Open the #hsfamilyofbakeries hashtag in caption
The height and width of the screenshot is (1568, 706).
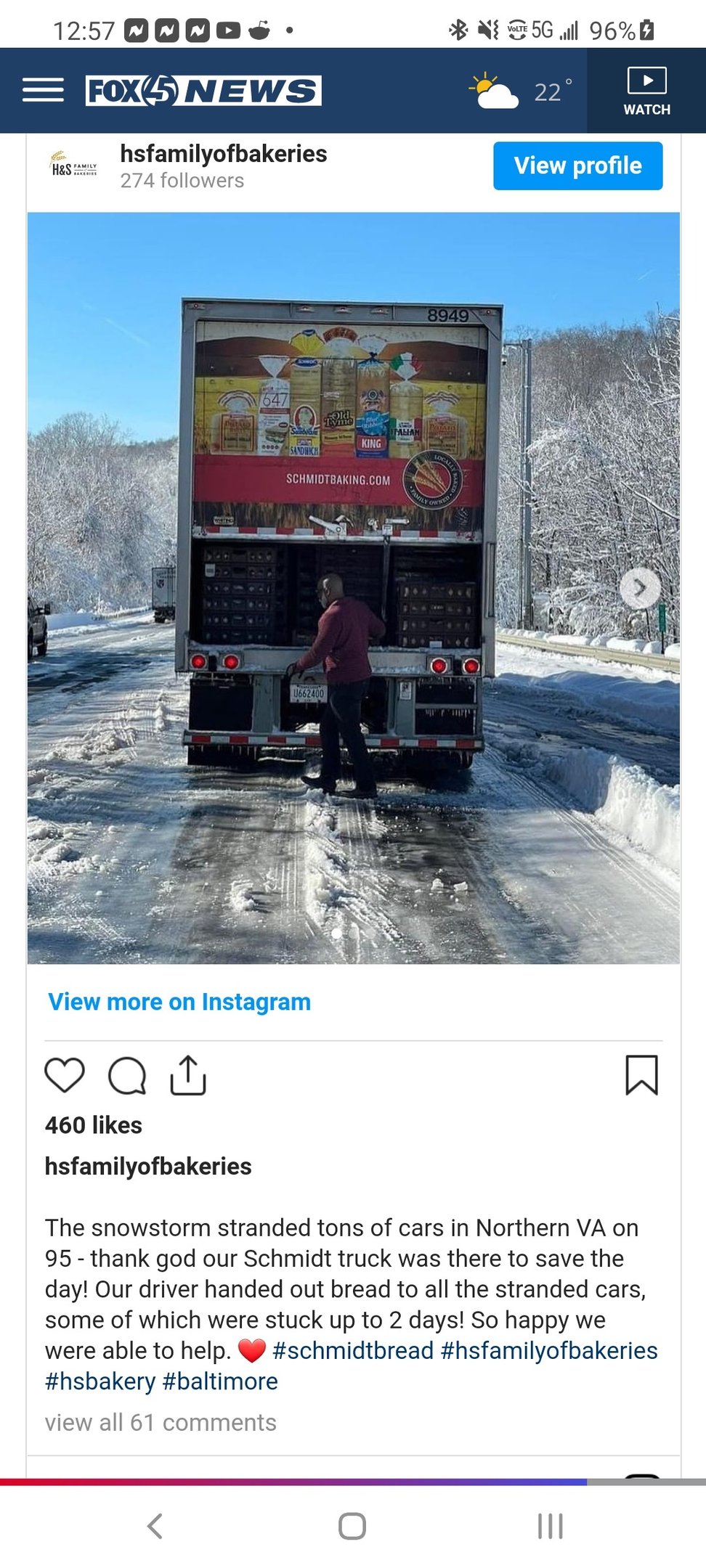point(549,1350)
